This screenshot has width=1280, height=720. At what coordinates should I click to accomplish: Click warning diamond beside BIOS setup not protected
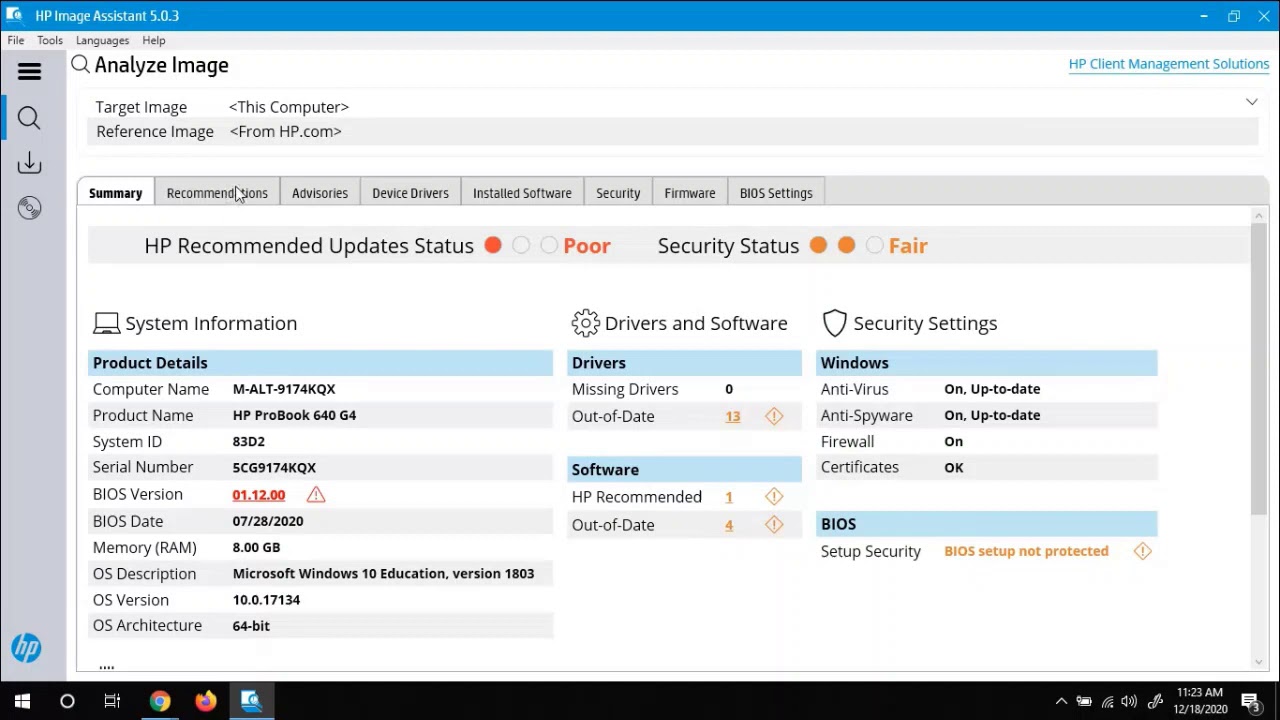[1142, 551]
